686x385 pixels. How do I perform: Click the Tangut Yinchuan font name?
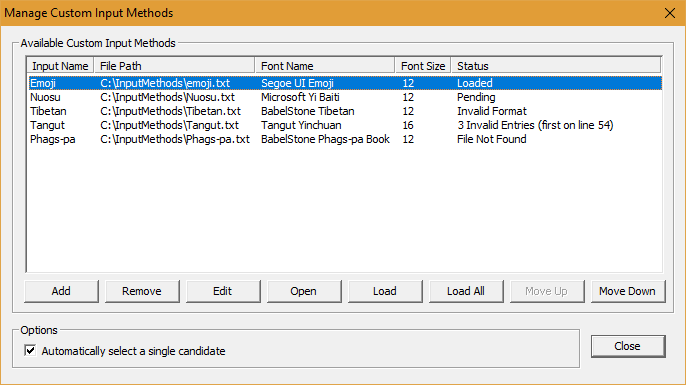click(301, 125)
